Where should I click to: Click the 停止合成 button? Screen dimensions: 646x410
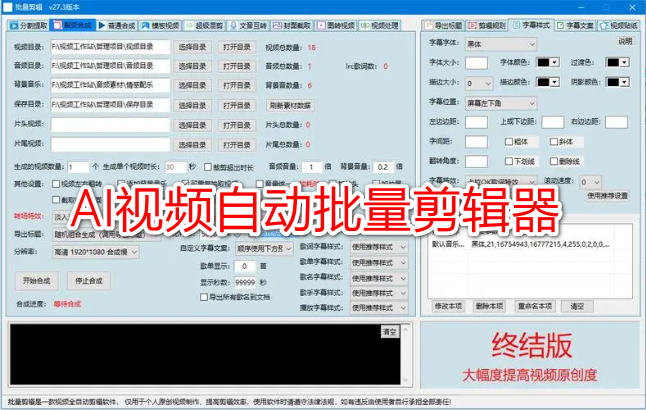click(89, 281)
